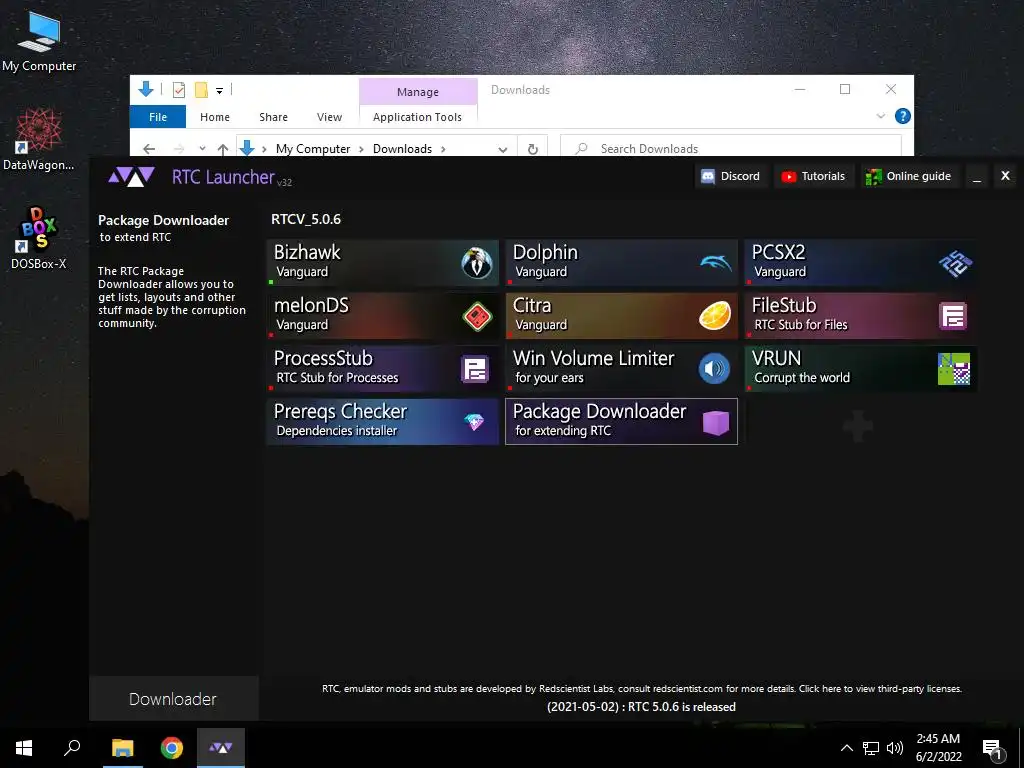Open File Explorer from taskbar

122,748
